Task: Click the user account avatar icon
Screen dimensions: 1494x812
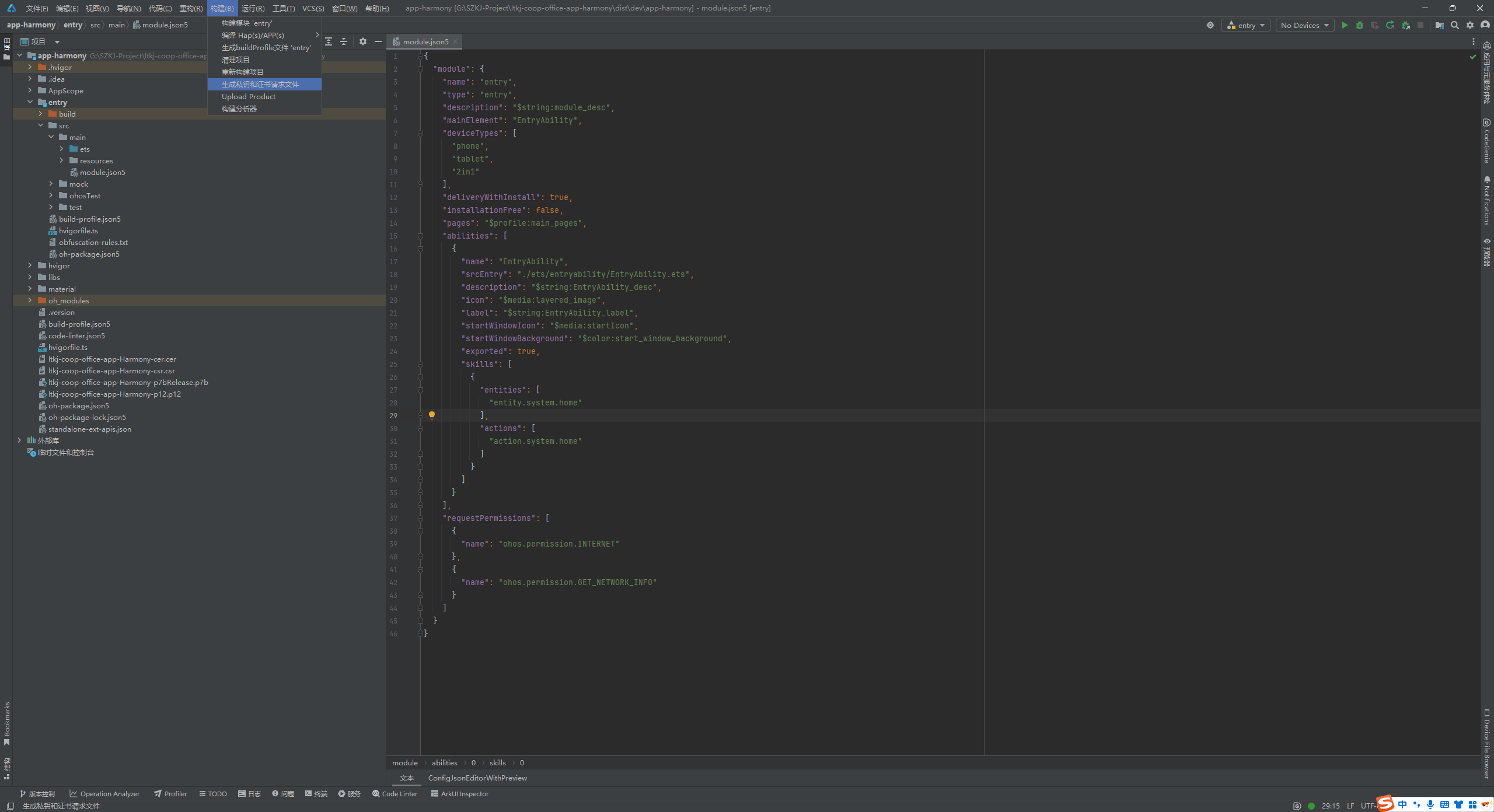Action: click(1485, 25)
